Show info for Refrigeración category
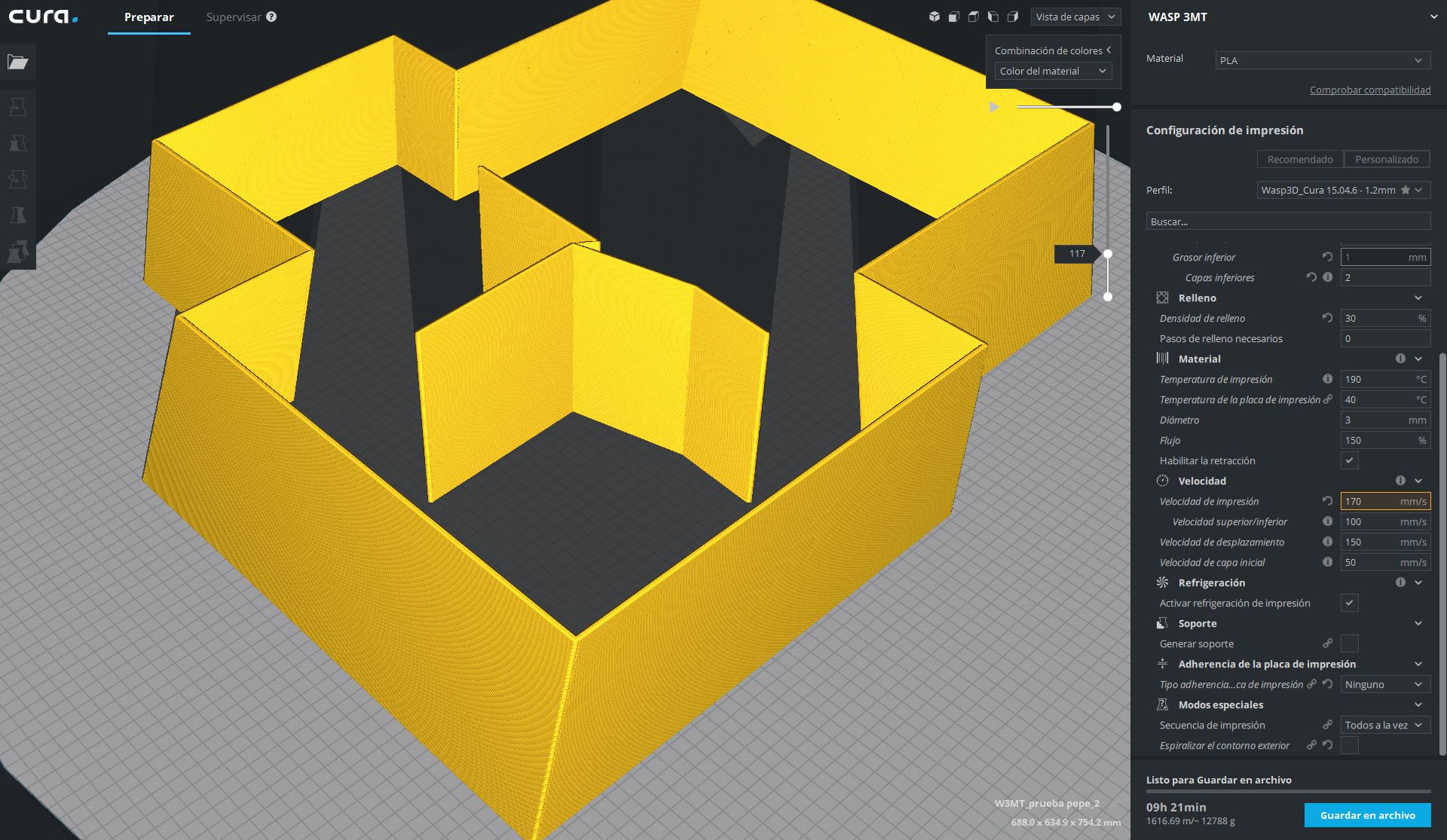Viewport: 1447px width, 840px height. pyautogui.click(x=1400, y=582)
